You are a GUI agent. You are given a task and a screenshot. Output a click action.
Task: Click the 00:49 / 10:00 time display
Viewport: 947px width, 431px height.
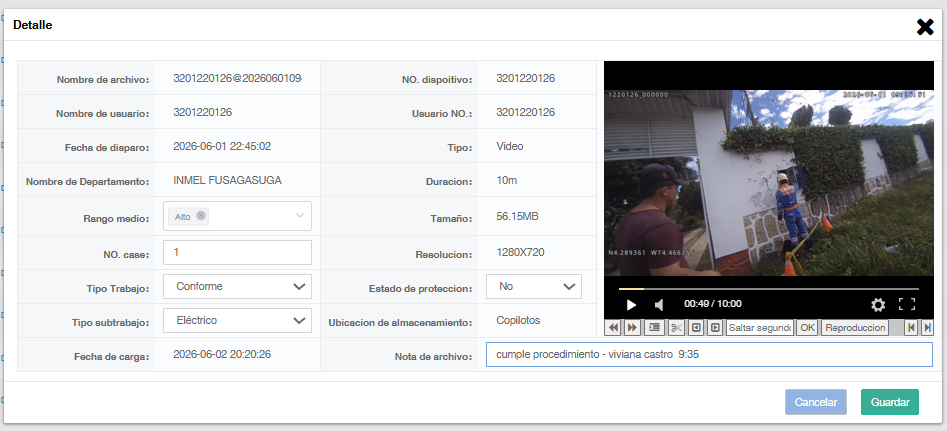point(713,304)
